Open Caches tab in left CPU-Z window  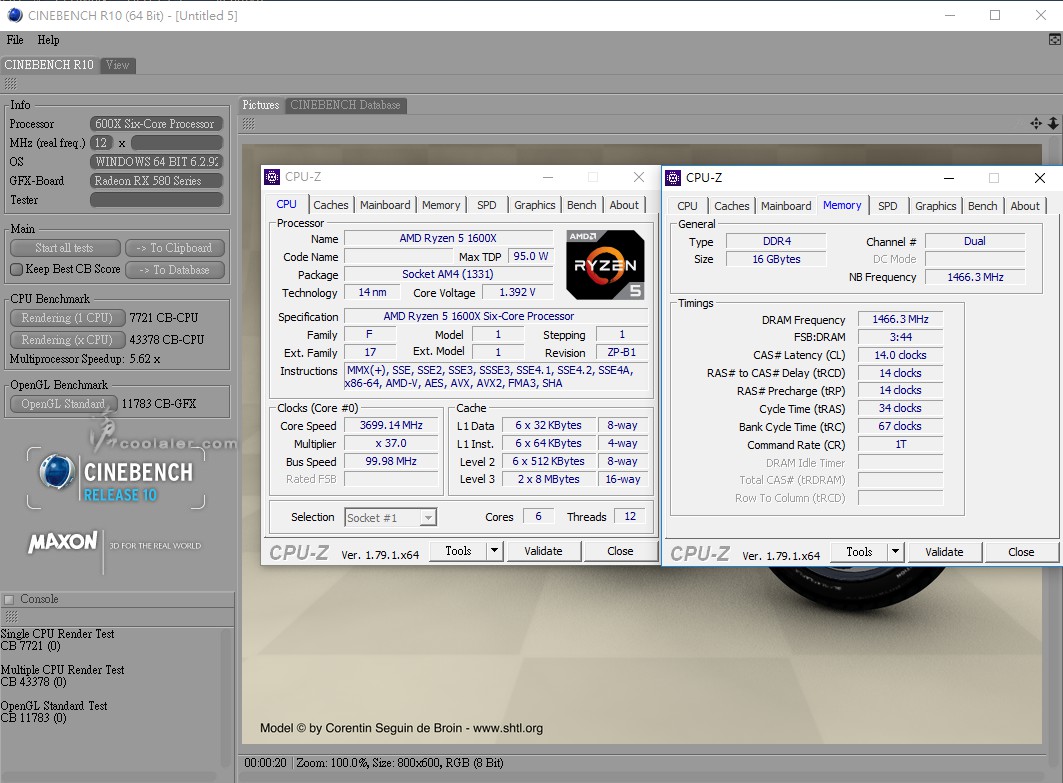point(331,205)
